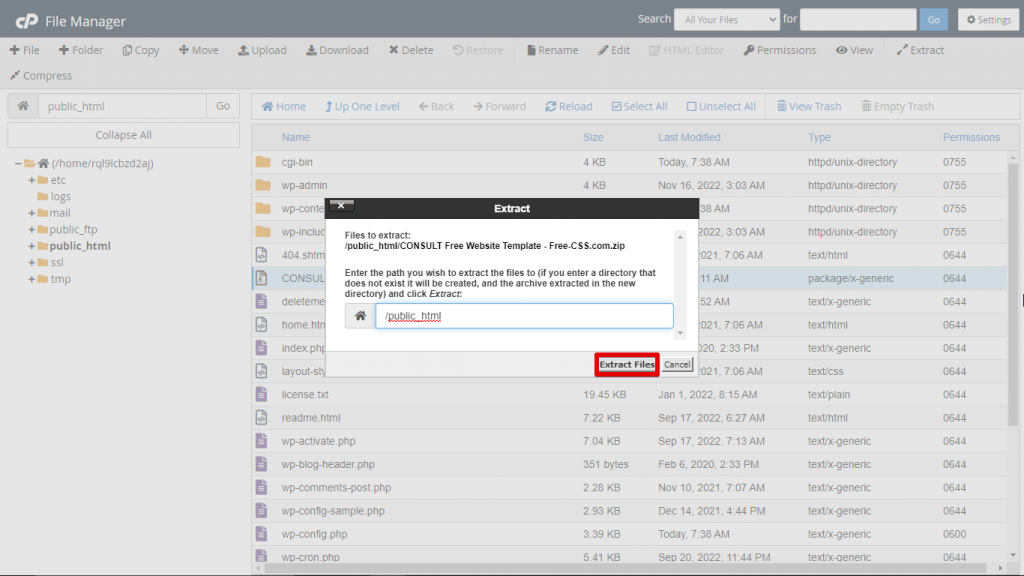The image size is (1024, 576).
Task: Select the Upload tool
Action: point(262,49)
